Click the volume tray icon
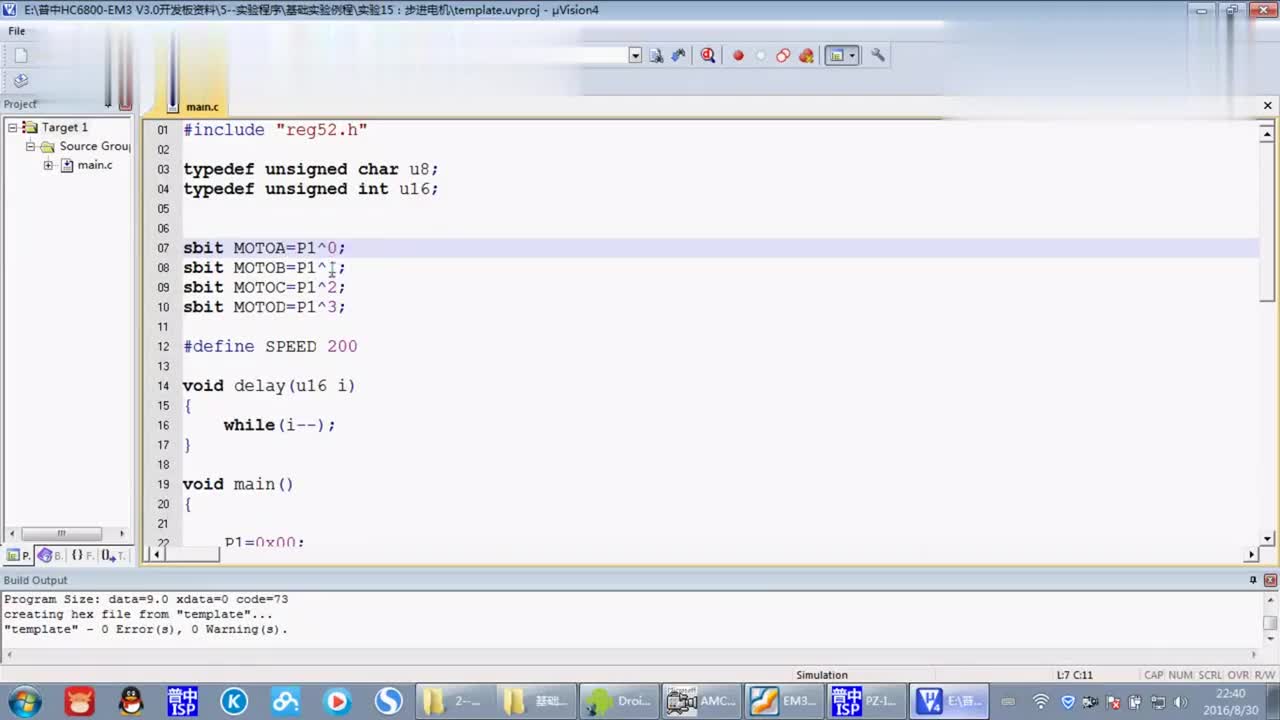The image size is (1280, 720). [x=1180, y=702]
